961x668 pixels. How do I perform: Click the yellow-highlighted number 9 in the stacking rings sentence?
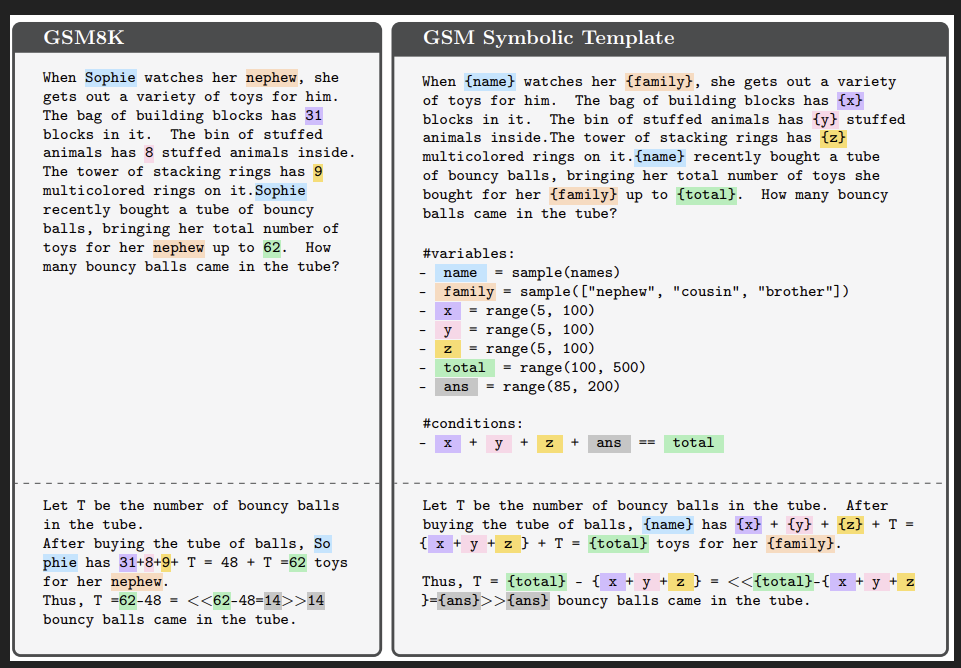318,172
